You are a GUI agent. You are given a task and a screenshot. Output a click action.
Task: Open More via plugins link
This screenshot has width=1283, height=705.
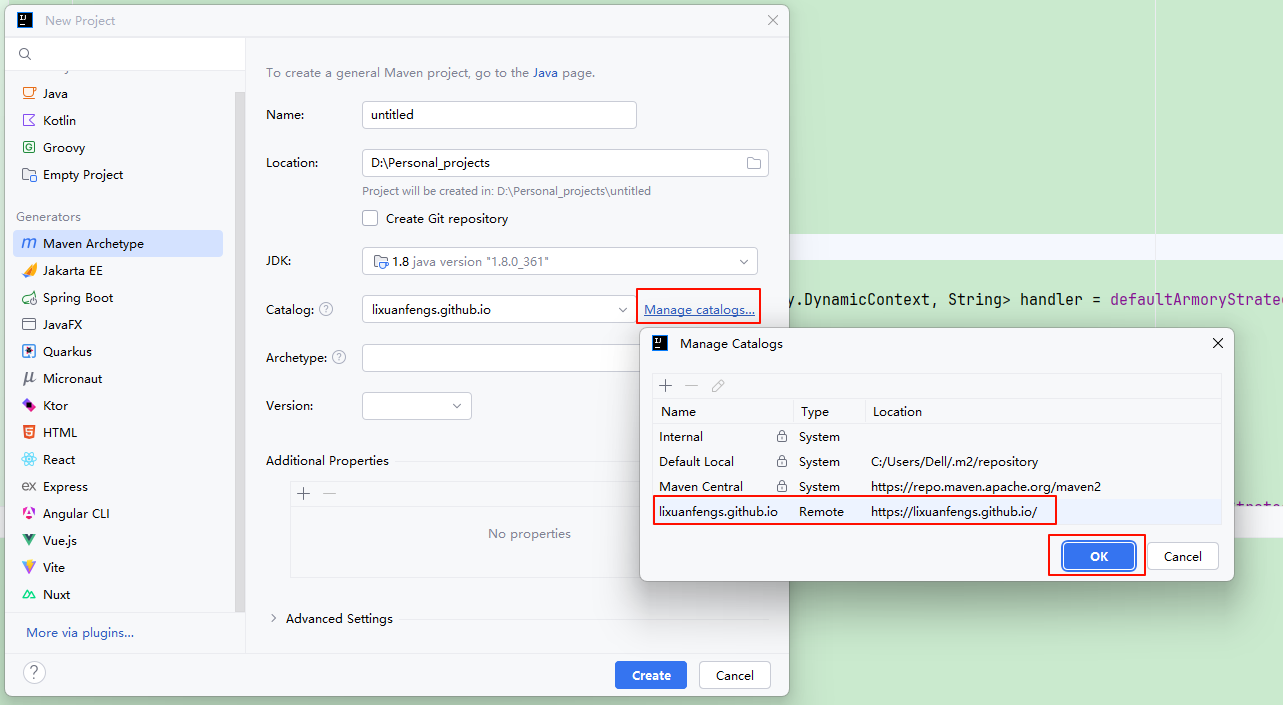(x=80, y=633)
